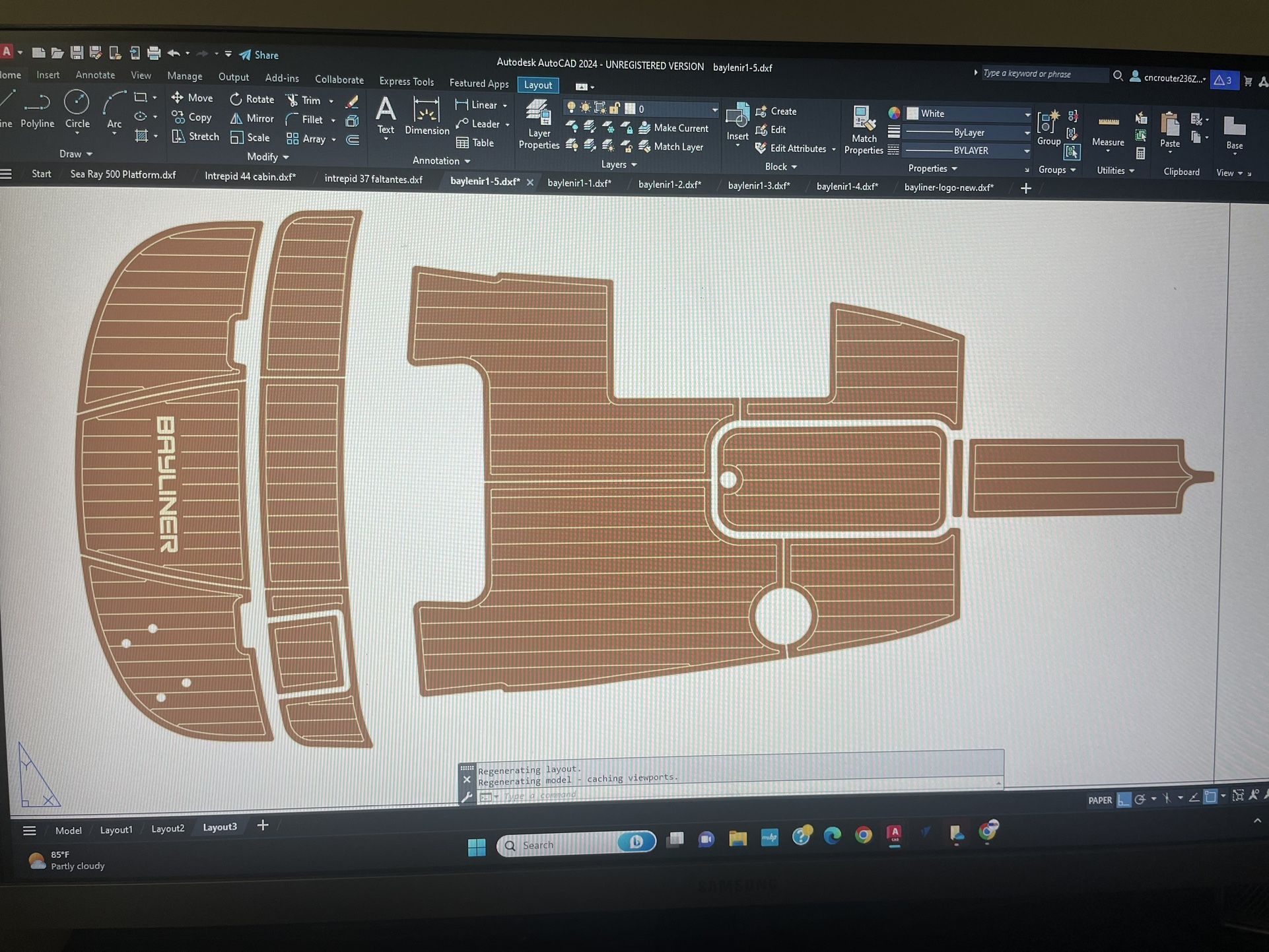Click the Rectangle tool icon
The width and height of the screenshot is (1269, 952).
tap(140, 97)
